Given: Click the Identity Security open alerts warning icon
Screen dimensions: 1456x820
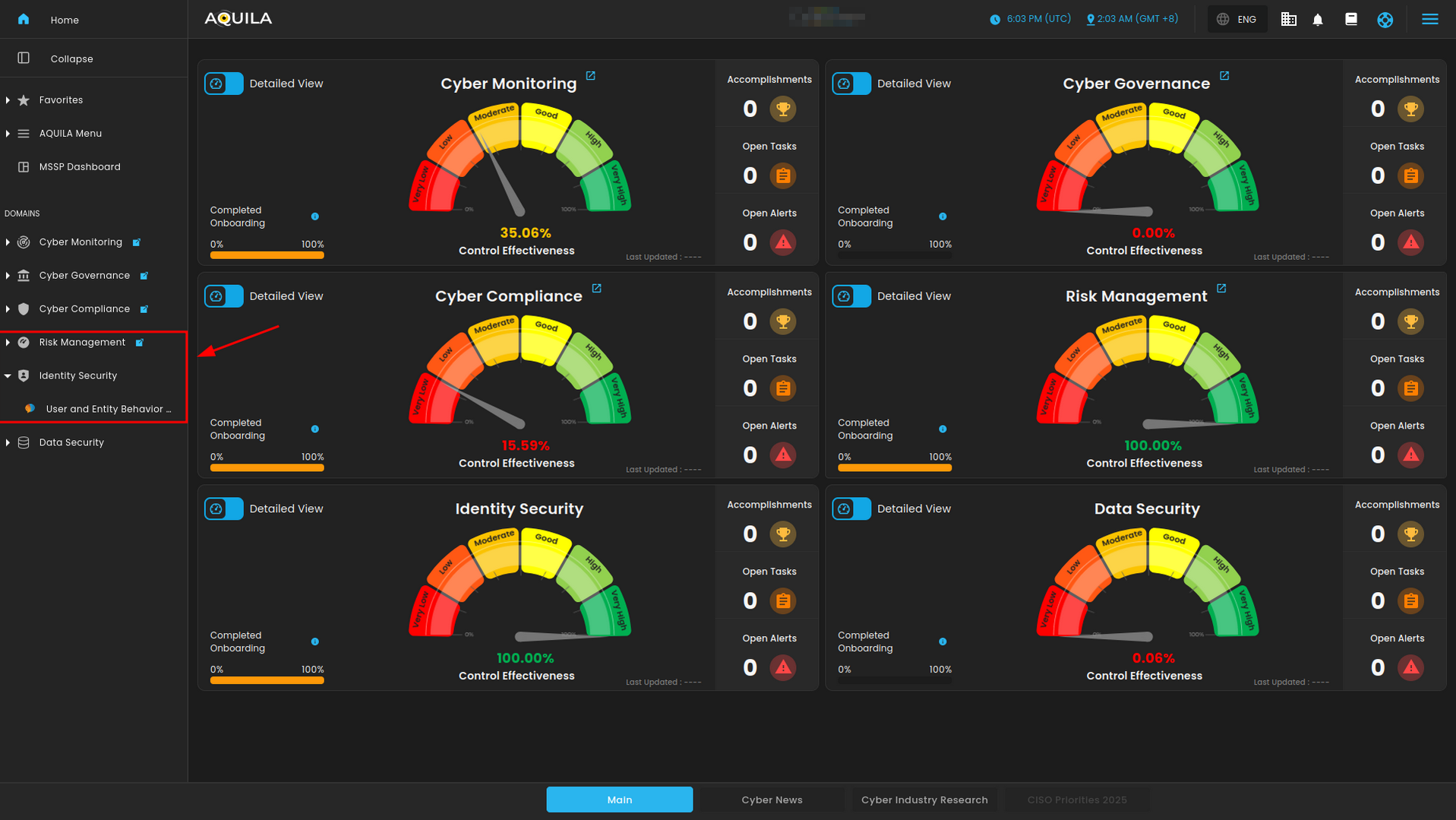Looking at the screenshot, I should [x=782, y=668].
